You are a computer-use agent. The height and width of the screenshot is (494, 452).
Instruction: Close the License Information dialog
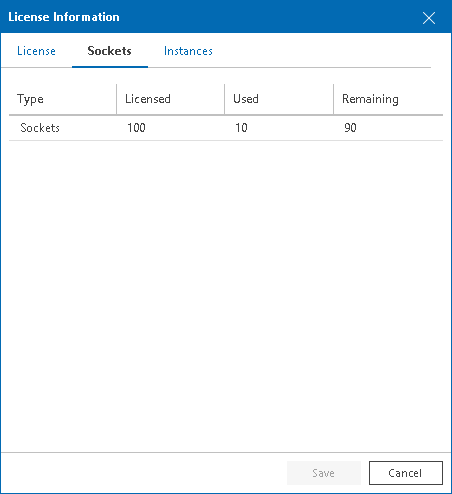(x=429, y=18)
